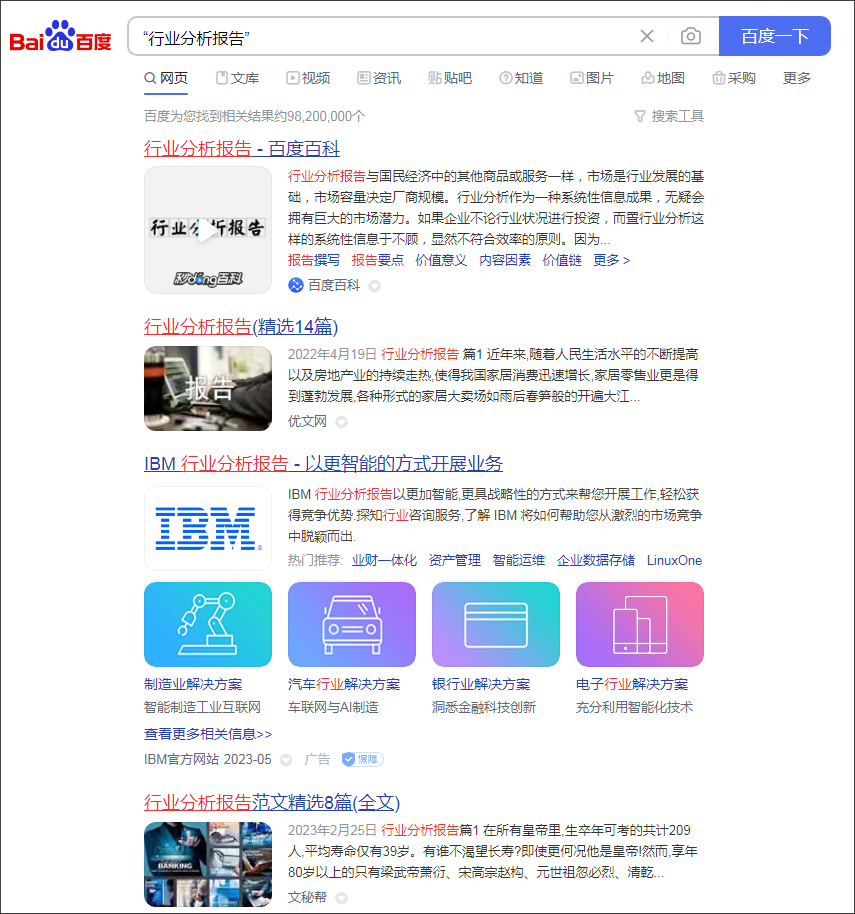This screenshot has height=914, width=855.
Task: Expand the dropdown arrow beside 文秘帮
Action: (342, 898)
